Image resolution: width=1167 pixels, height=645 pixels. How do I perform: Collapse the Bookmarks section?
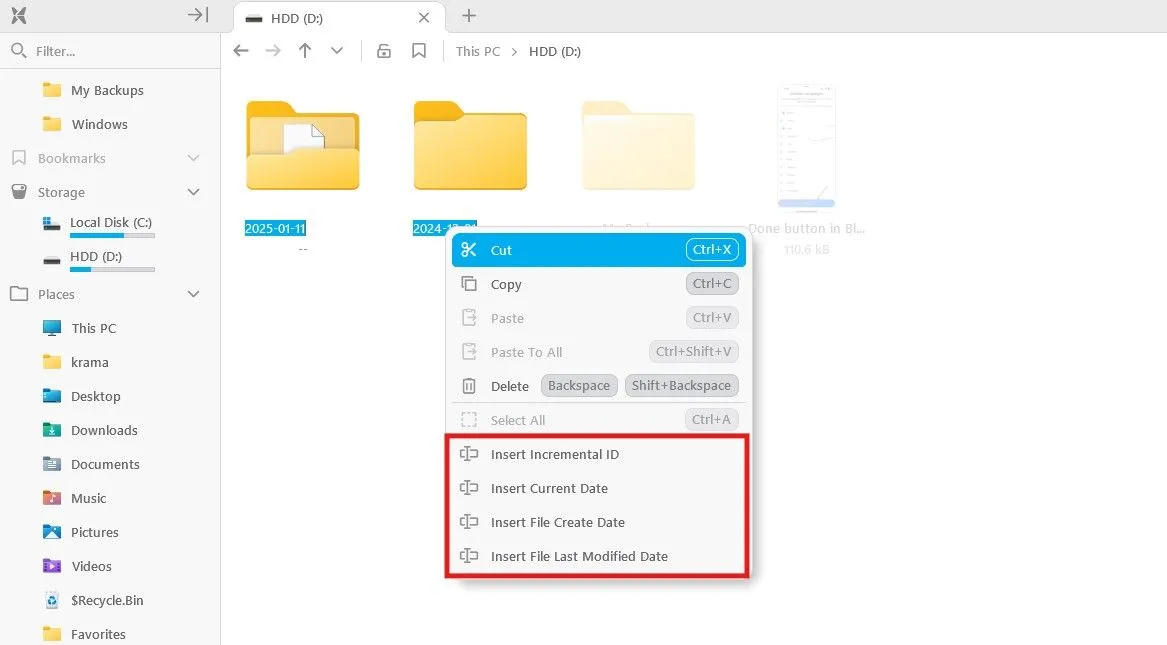(194, 158)
